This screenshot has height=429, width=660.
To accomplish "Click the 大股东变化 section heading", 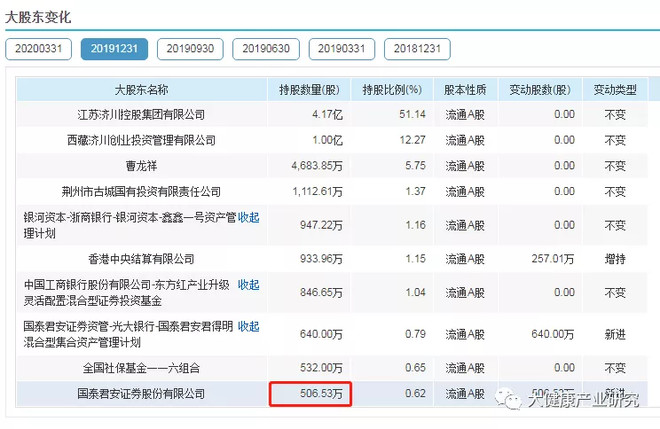I will point(38,17).
